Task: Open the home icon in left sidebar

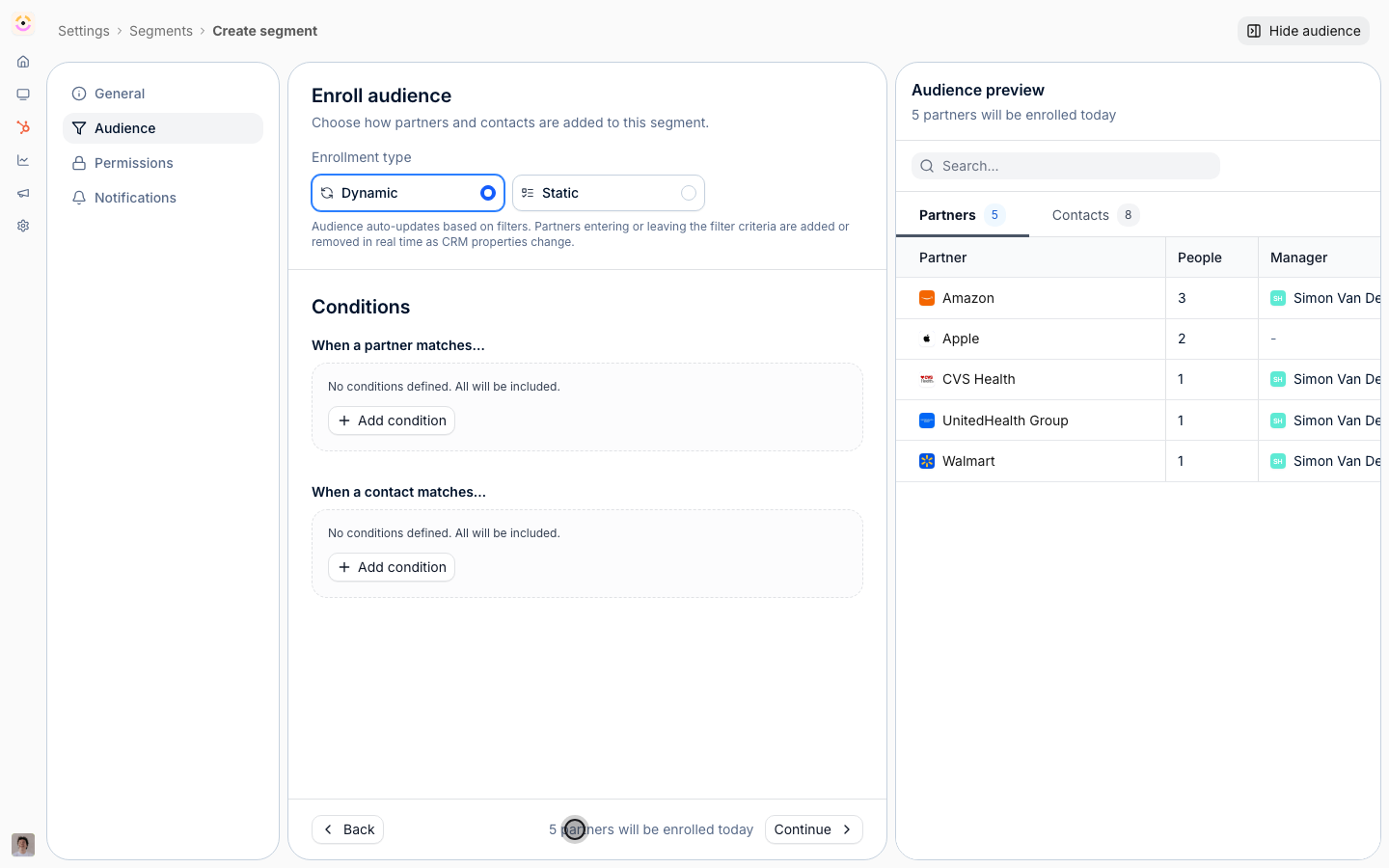Action: coord(23,62)
